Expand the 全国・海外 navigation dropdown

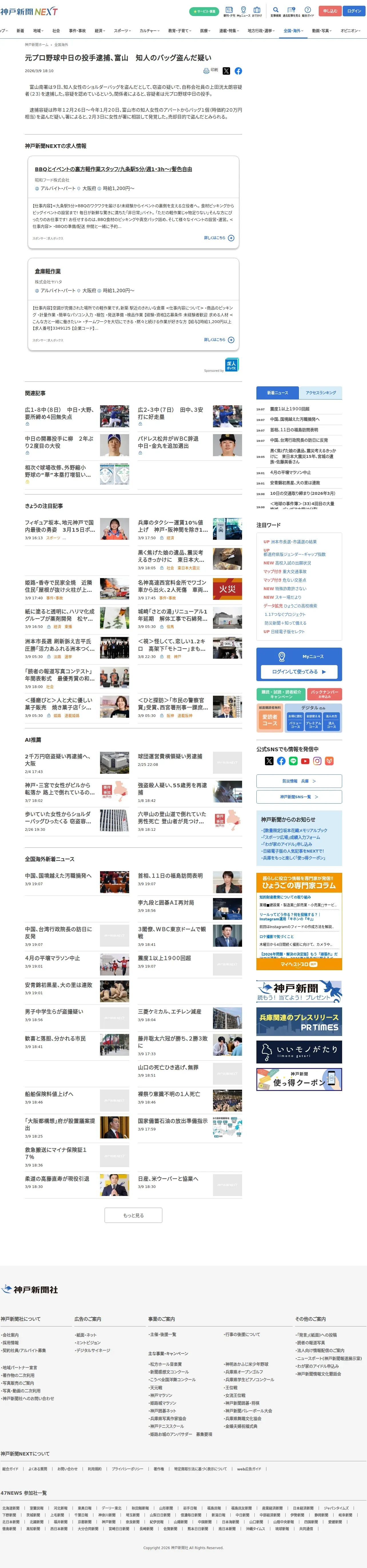[x=294, y=30]
